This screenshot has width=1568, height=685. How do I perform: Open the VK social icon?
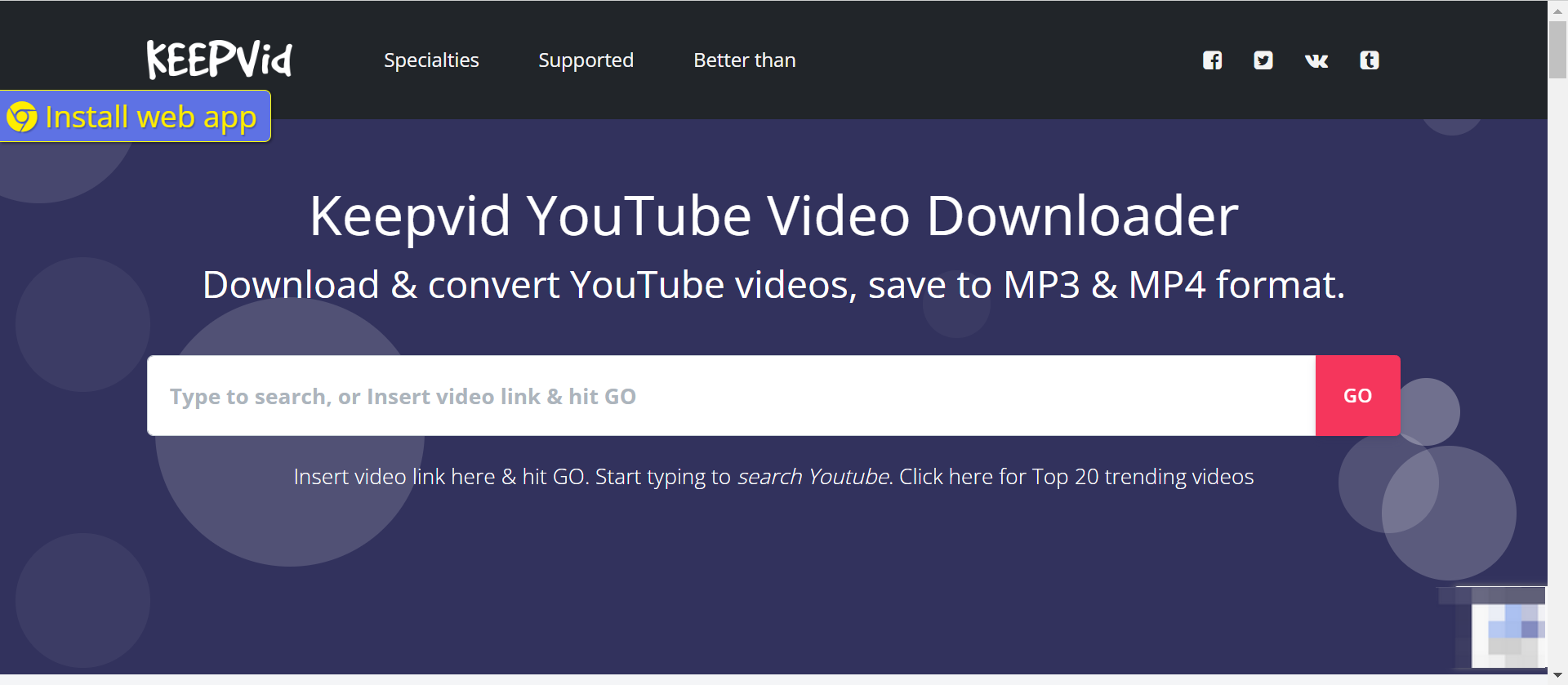tap(1316, 60)
